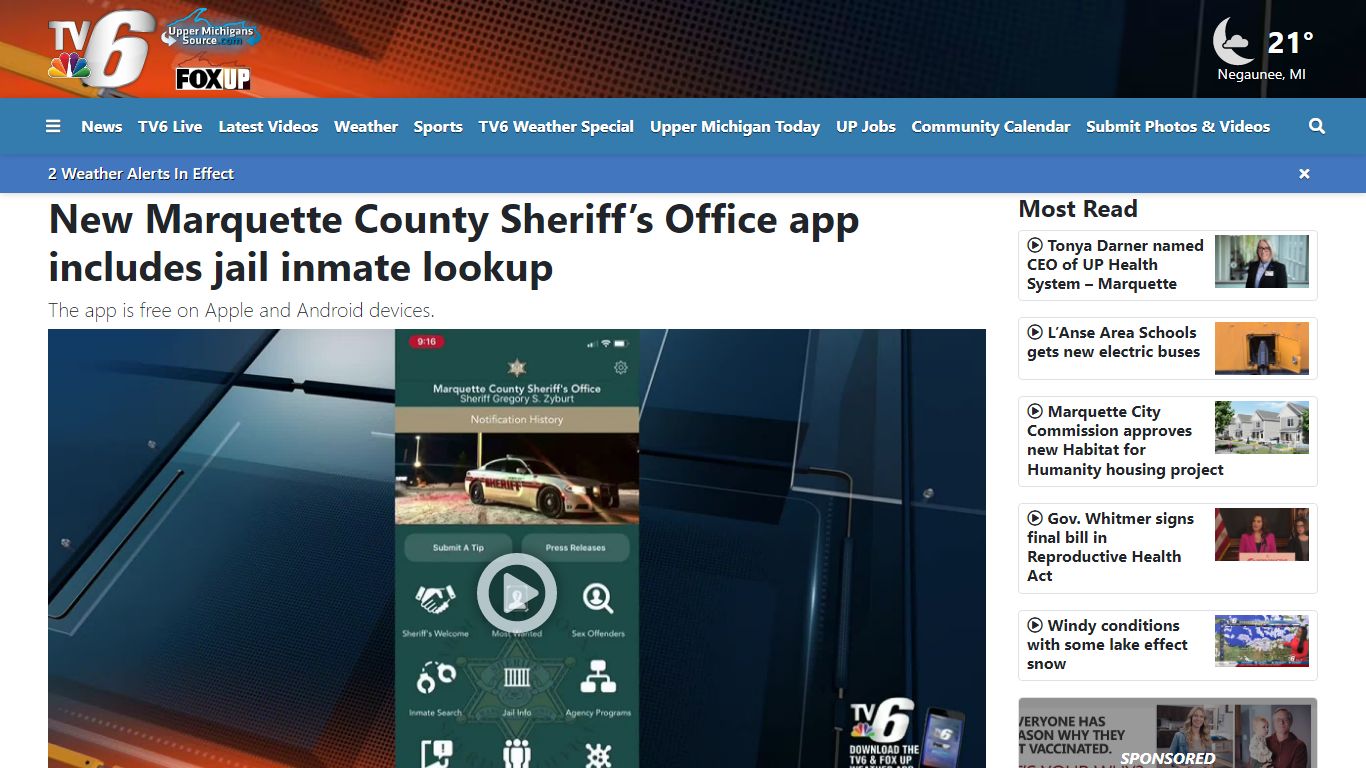The width and height of the screenshot is (1366, 768).
Task: Click the 21° temperature reading
Action: 1290,43
